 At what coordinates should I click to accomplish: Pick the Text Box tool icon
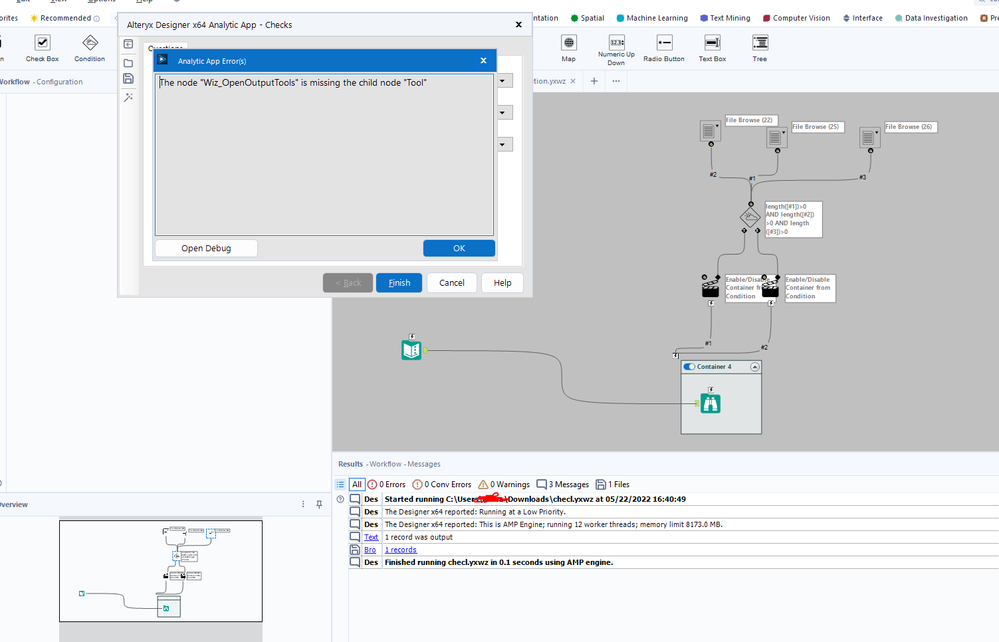point(712,44)
